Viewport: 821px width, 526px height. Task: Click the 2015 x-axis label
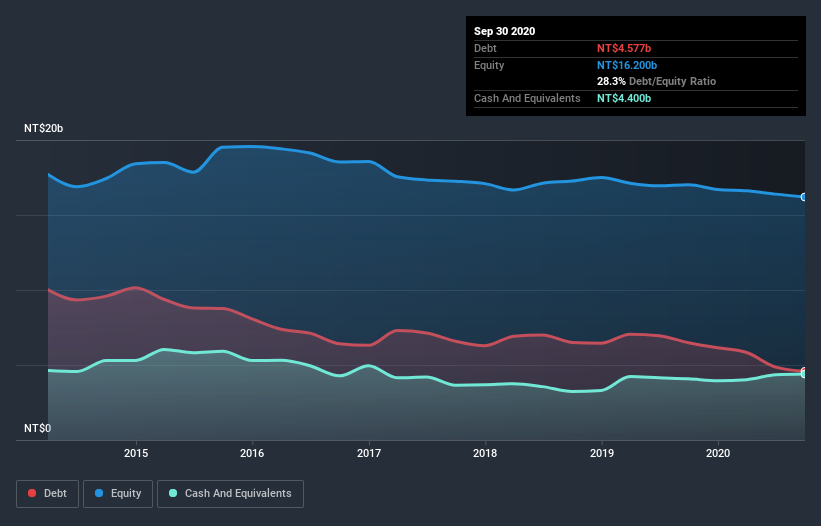point(136,453)
